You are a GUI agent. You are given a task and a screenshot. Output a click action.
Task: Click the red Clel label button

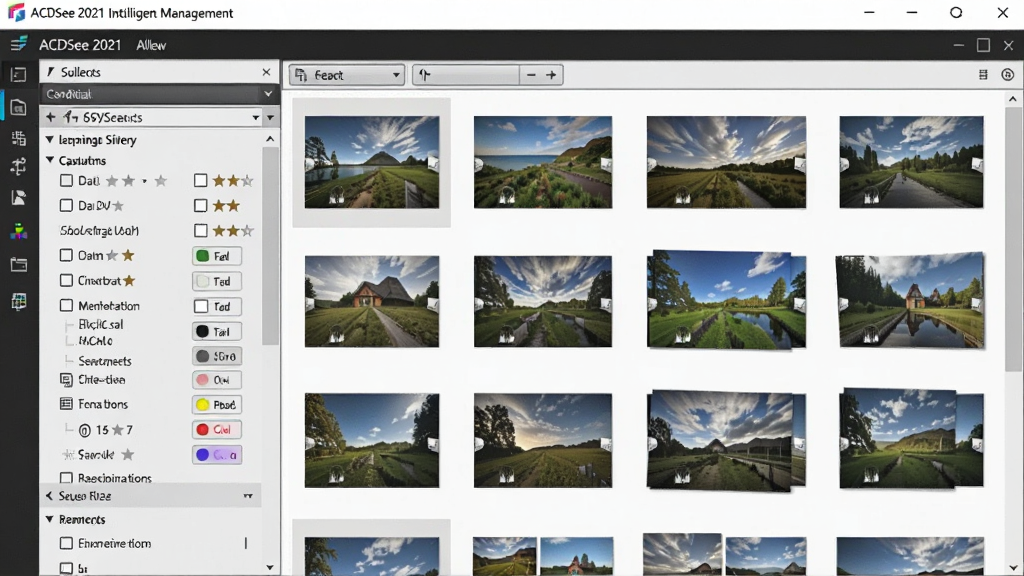[217, 430]
